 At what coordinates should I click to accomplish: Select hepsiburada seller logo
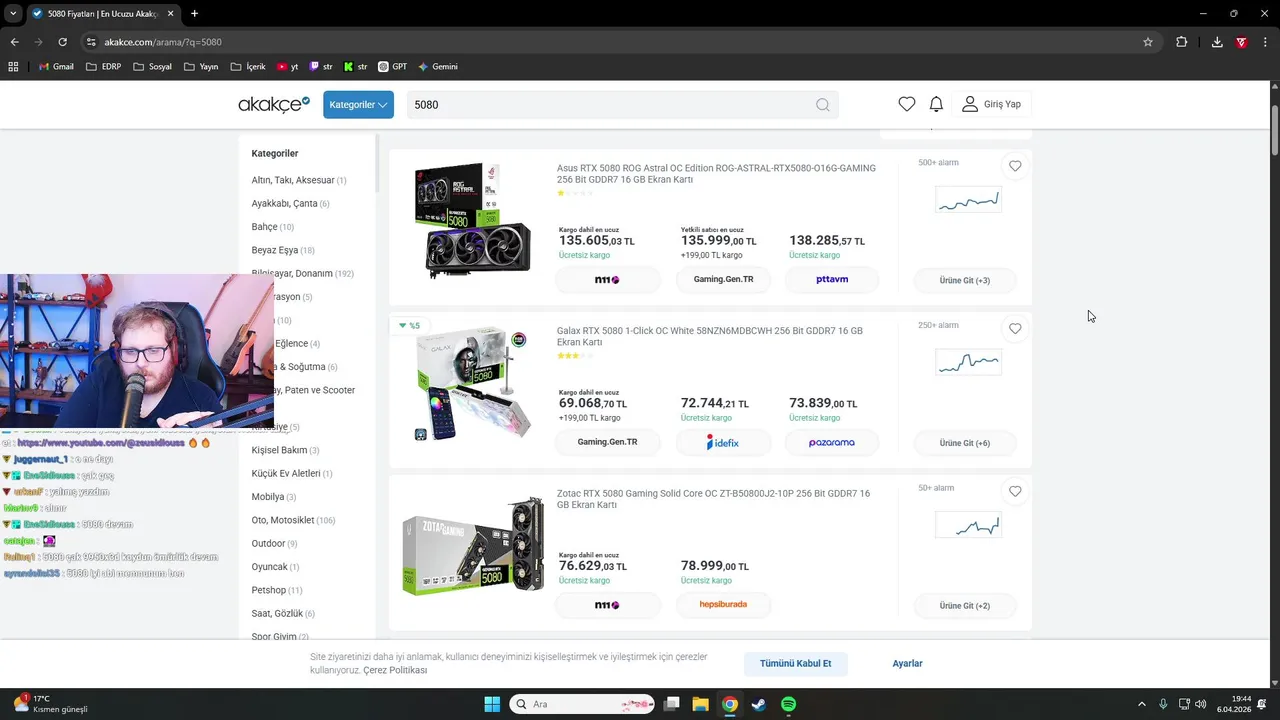(x=723, y=604)
